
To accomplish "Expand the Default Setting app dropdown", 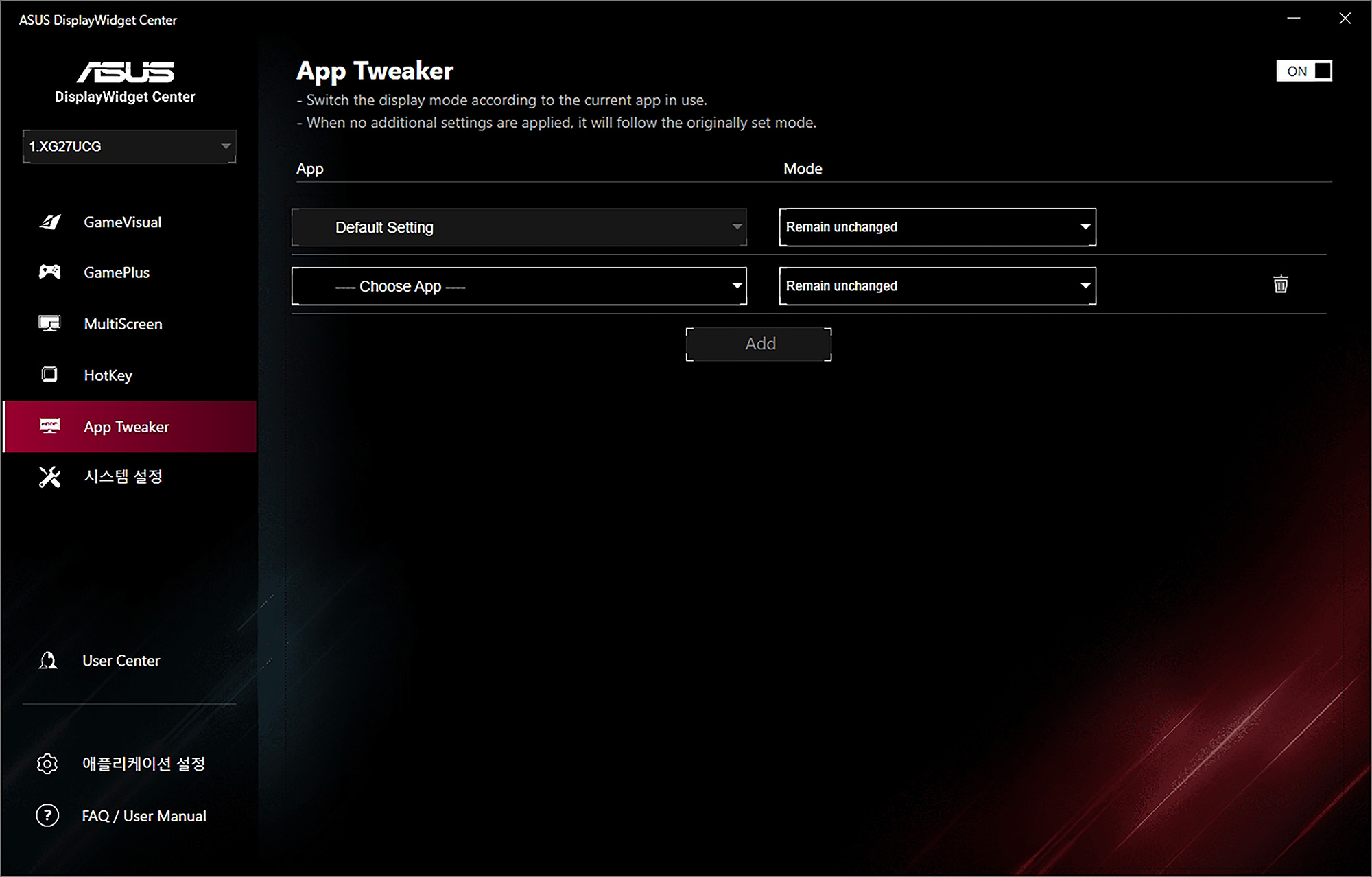I will [x=519, y=227].
